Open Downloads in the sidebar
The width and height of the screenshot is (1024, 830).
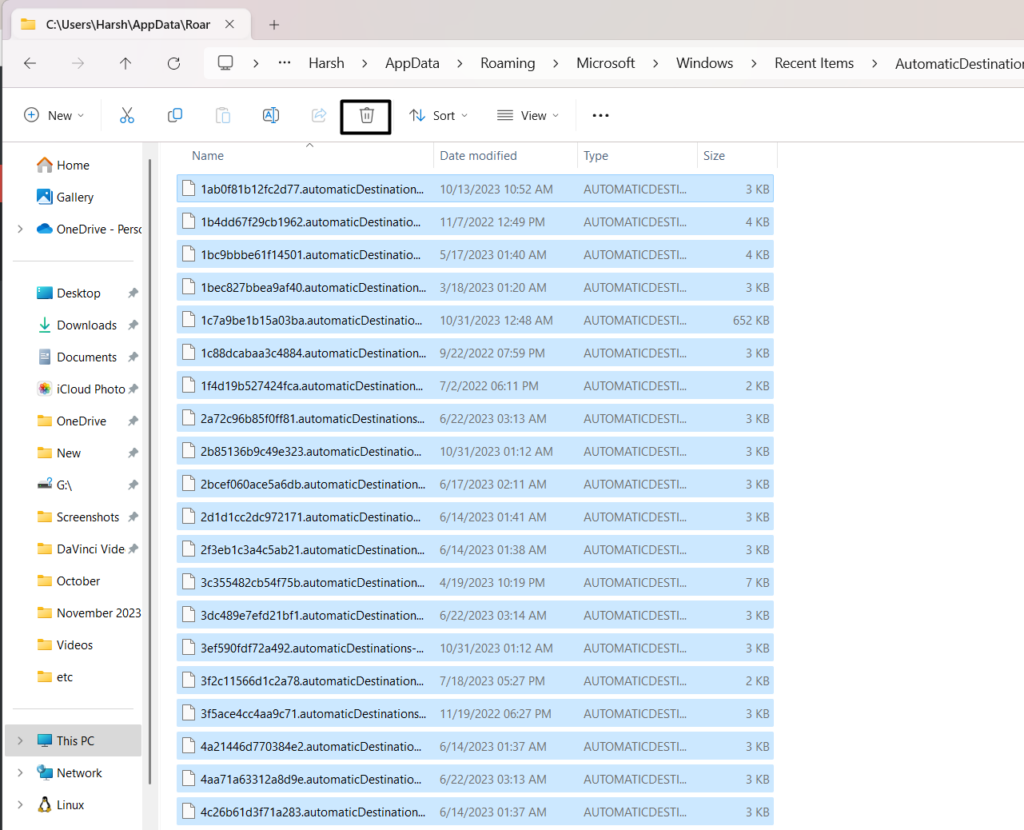(x=86, y=325)
